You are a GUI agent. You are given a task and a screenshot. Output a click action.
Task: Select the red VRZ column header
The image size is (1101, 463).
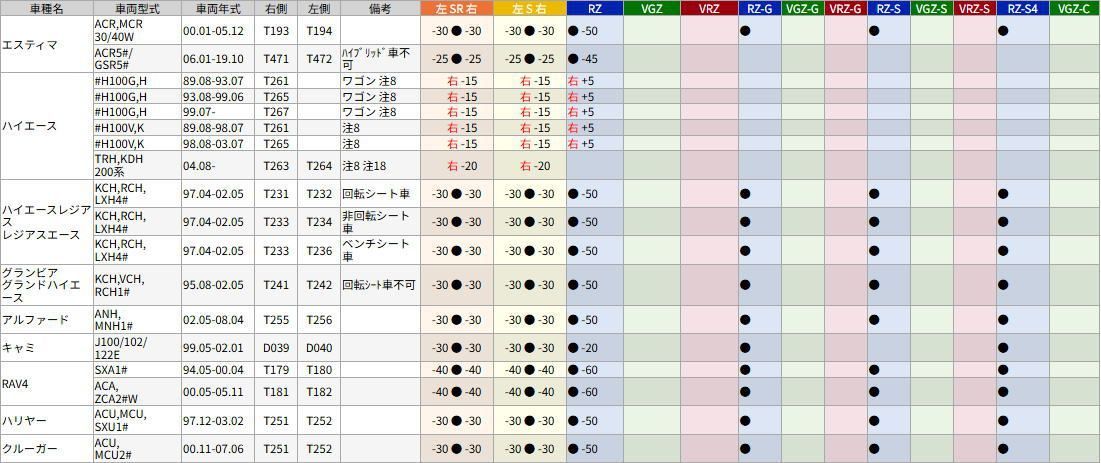(708, 8)
